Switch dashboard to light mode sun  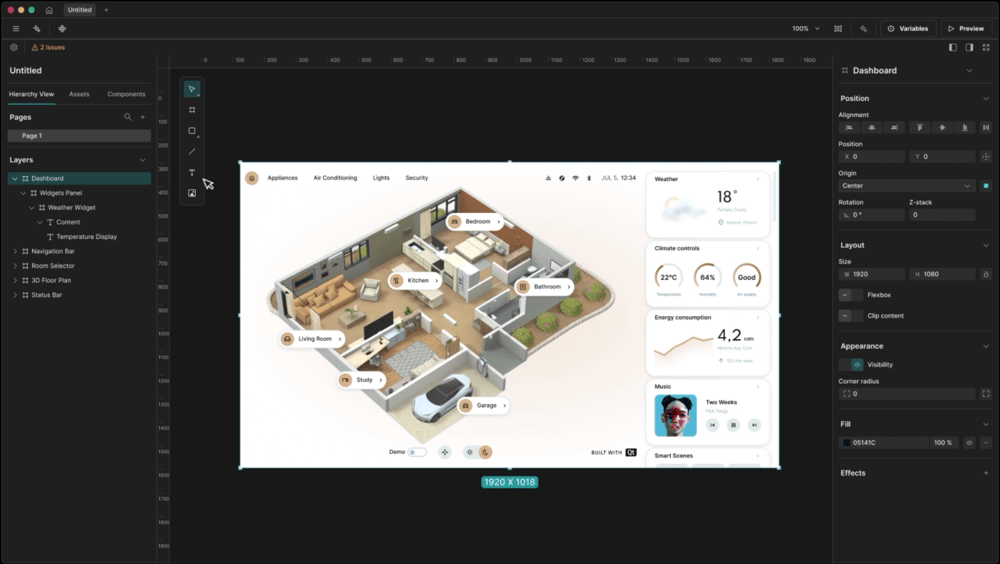470,452
